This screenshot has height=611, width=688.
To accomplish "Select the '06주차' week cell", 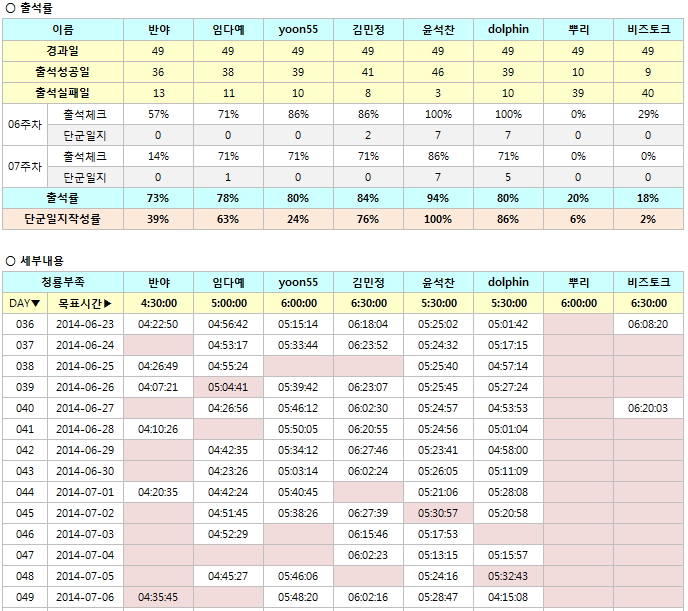I will pos(25,125).
